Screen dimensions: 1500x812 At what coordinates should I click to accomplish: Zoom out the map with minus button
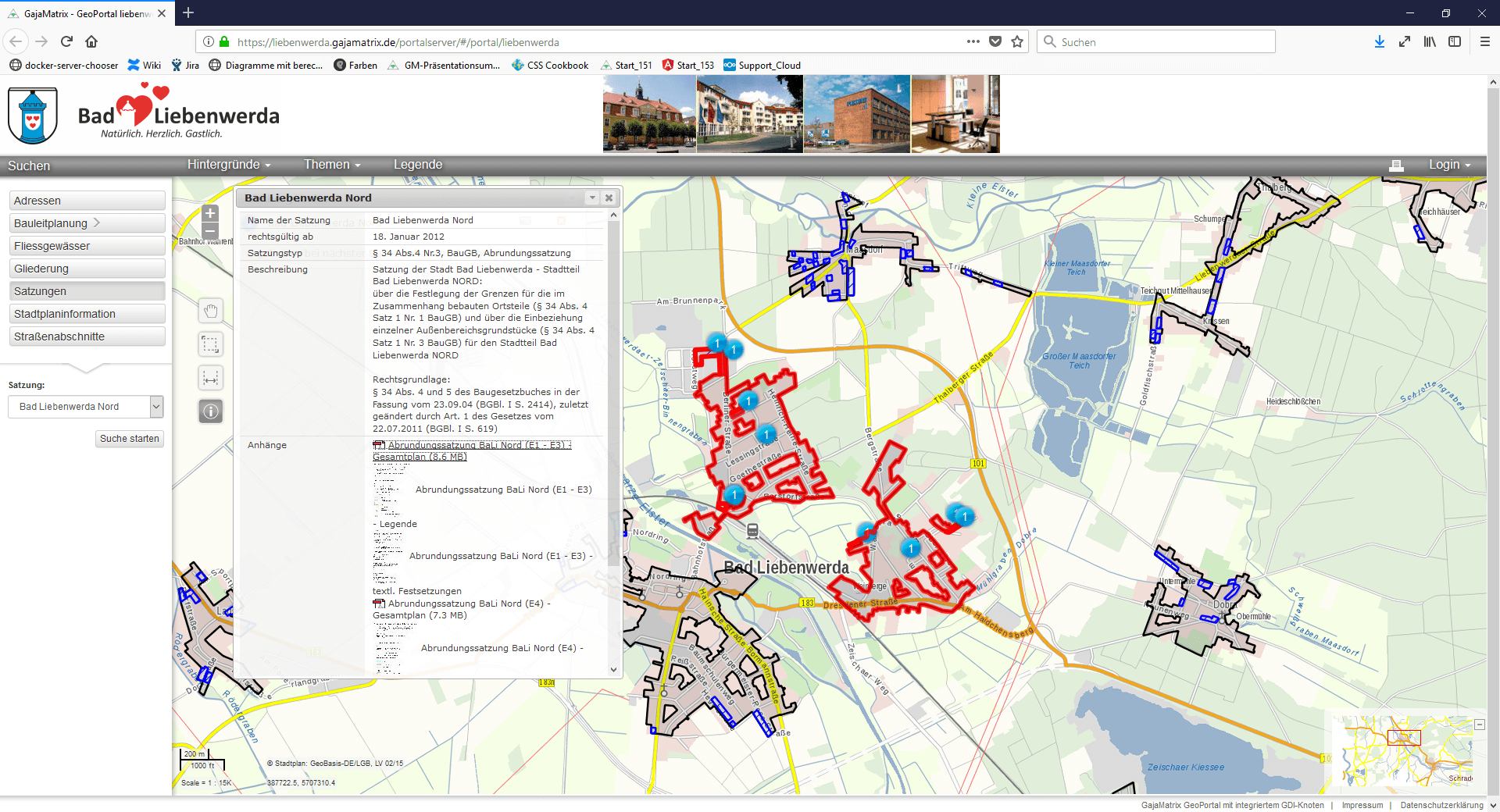pyautogui.click(x=209, y=231)
